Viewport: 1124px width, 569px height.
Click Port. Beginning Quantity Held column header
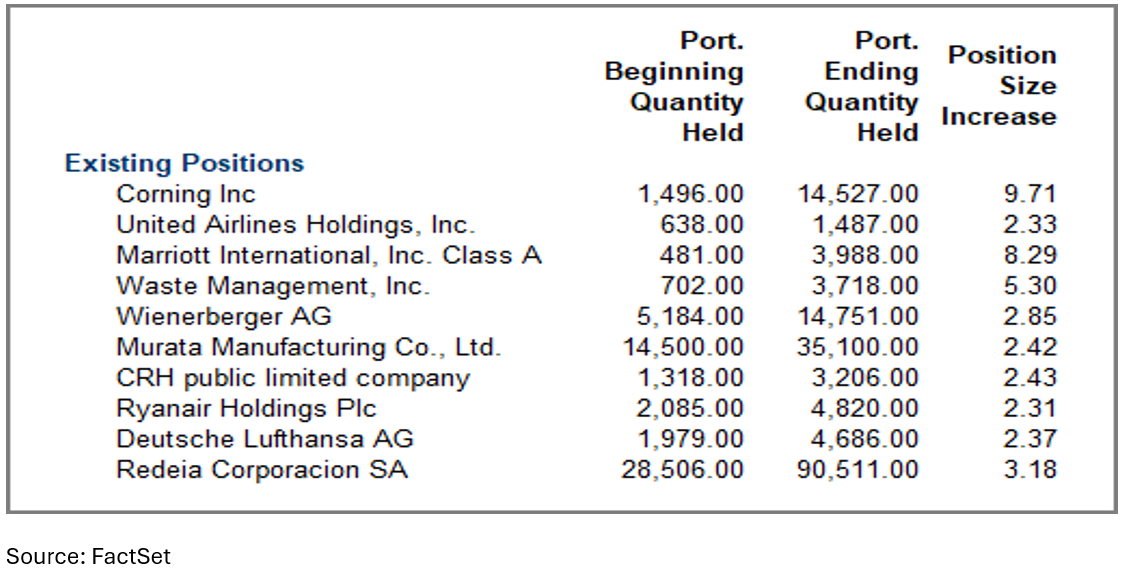674,87
